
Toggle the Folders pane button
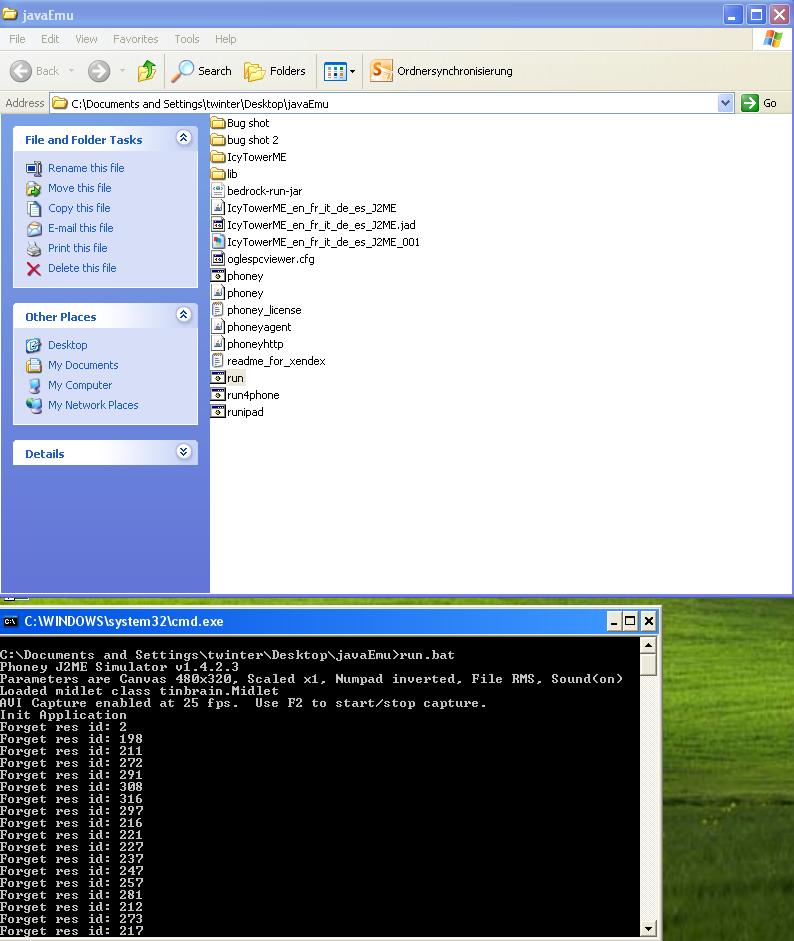(275, 71)
